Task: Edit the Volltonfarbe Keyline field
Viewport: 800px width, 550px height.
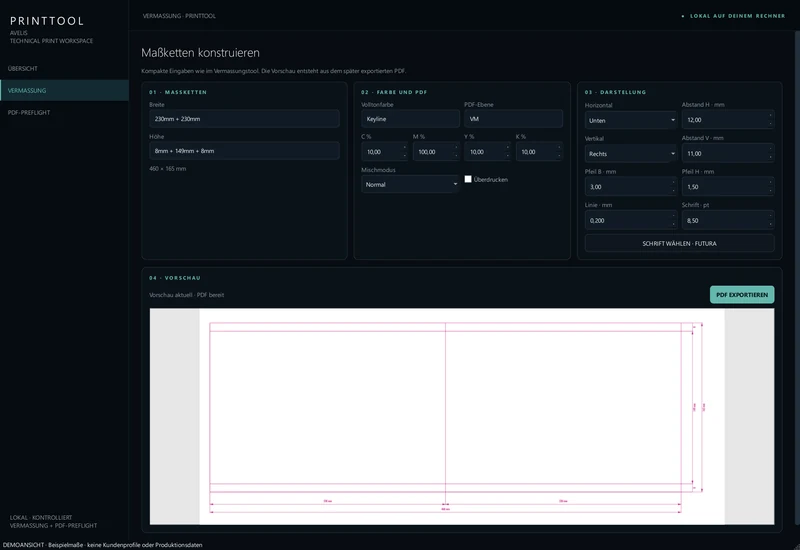Action: [410, 119]
